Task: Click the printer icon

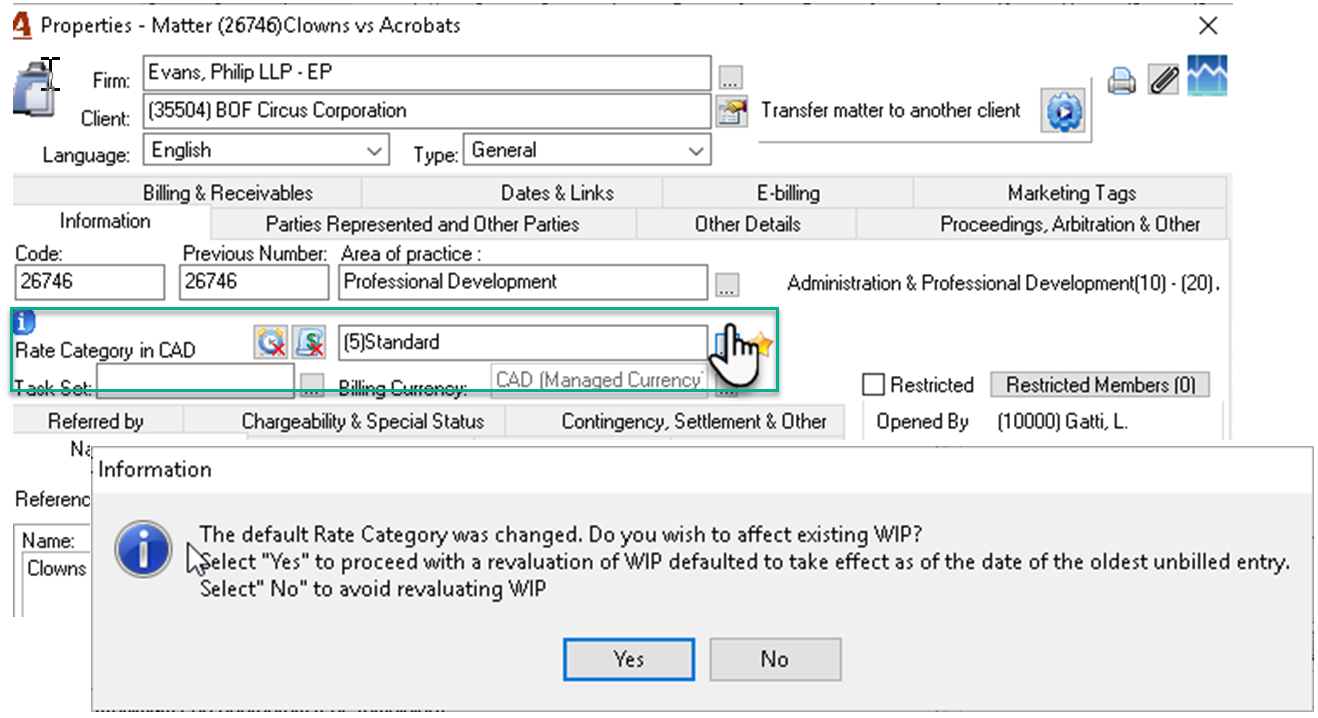Action: [x=1122, y=81]
